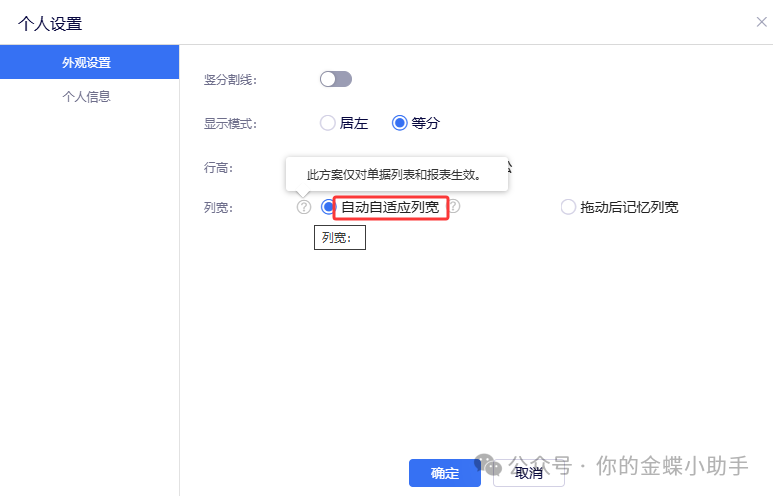
Task: Choose the 拖动后记忆列宽 radio option
Action: (x=568, y=207)
